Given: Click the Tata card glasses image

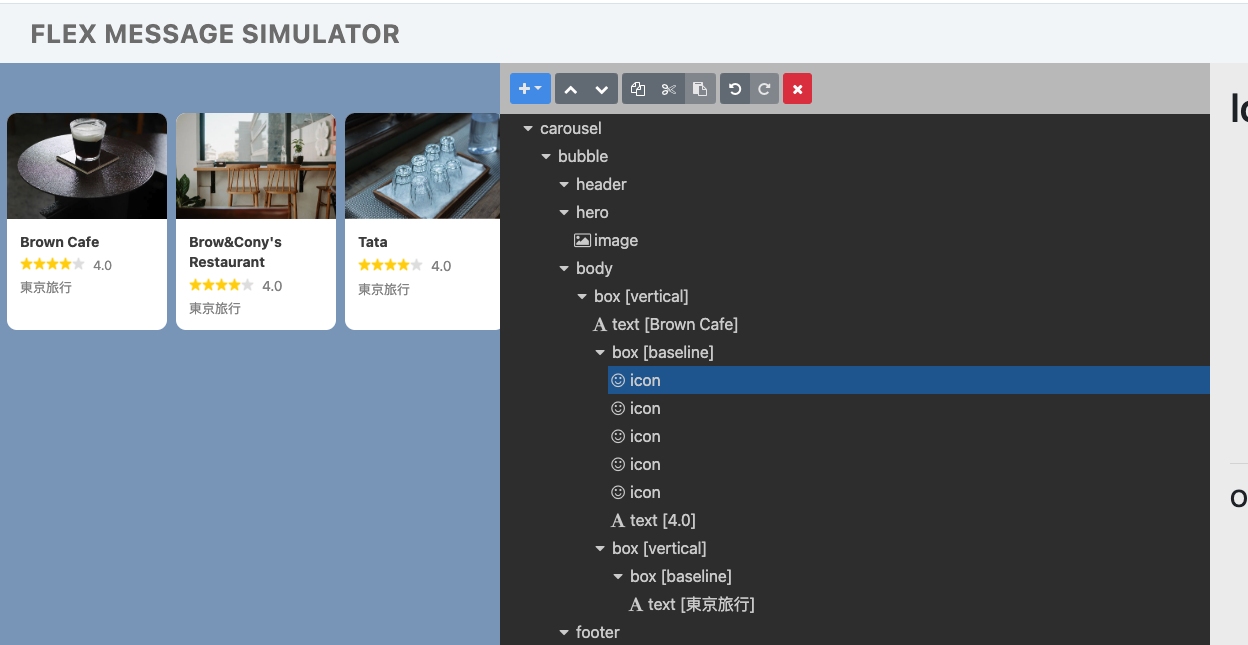Looking at the screenshot, I should coord(422,166).
